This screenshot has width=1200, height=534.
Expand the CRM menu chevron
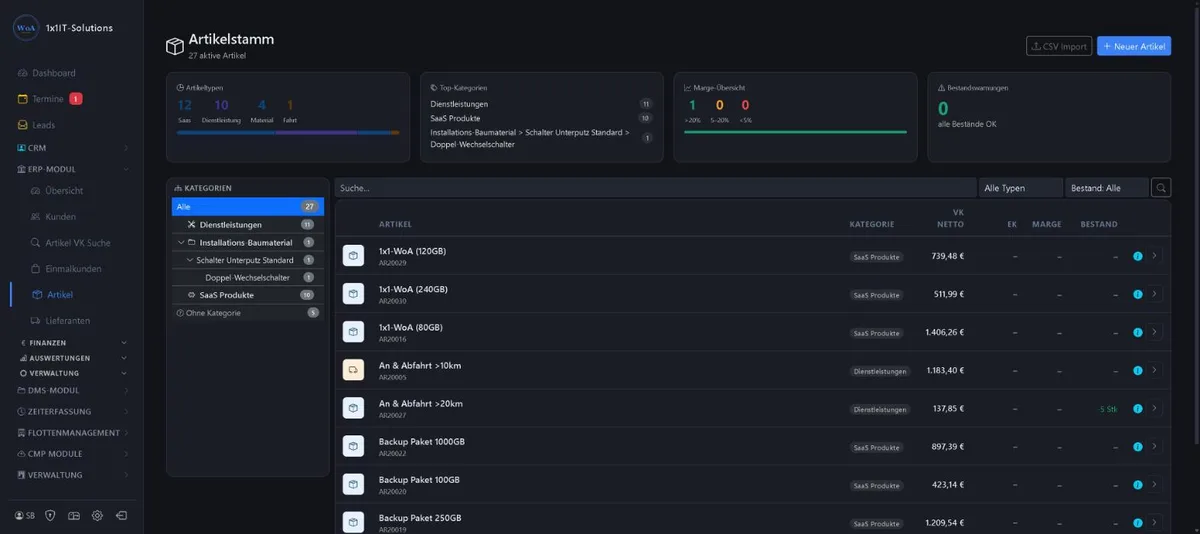(x=125, y=148)
